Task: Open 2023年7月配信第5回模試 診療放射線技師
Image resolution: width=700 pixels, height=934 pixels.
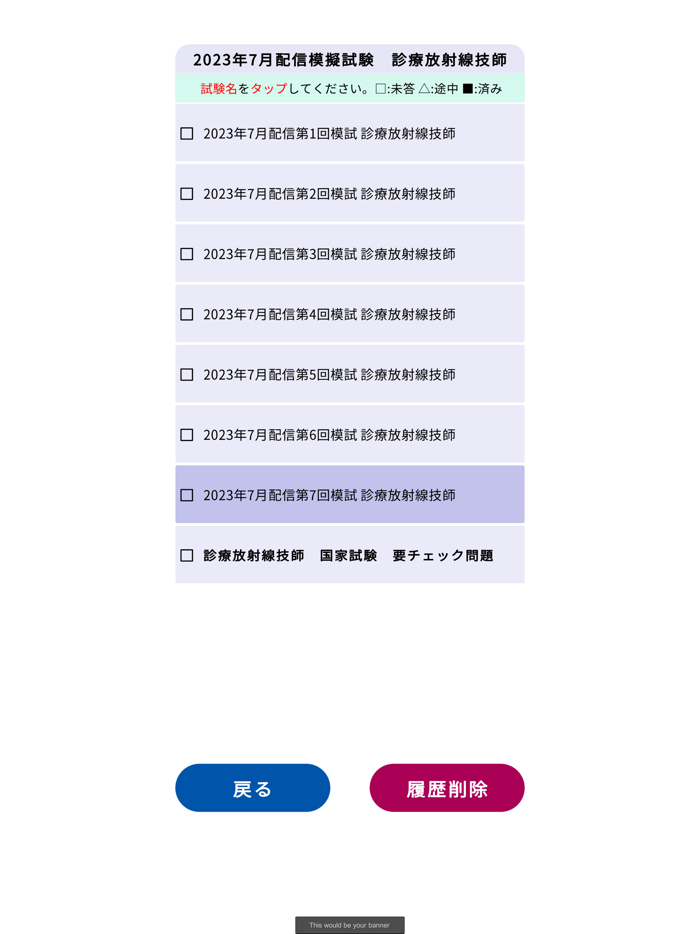Action: point(330,374)
